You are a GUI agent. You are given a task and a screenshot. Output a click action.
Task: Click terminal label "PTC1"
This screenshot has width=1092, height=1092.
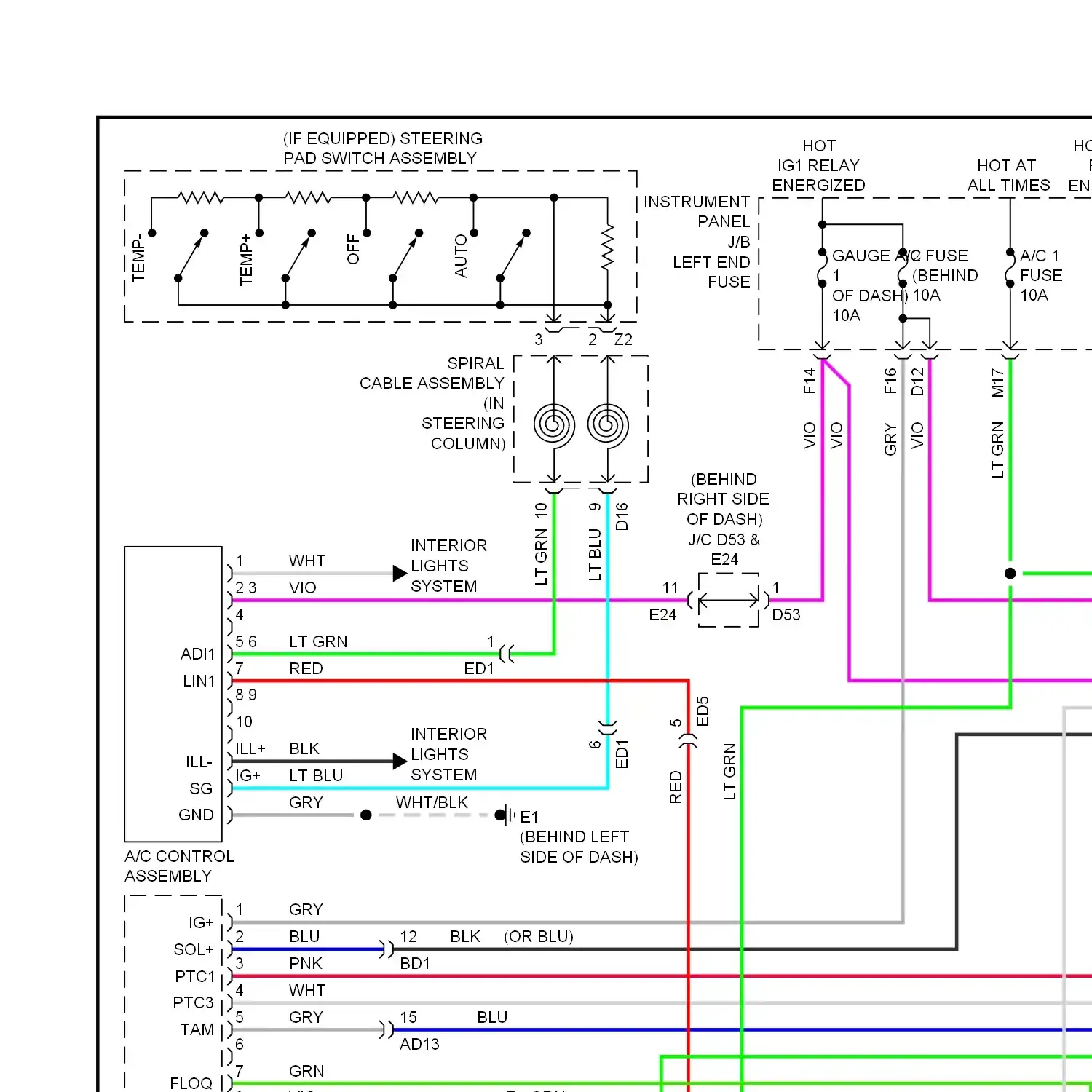[x=195, y=976]
